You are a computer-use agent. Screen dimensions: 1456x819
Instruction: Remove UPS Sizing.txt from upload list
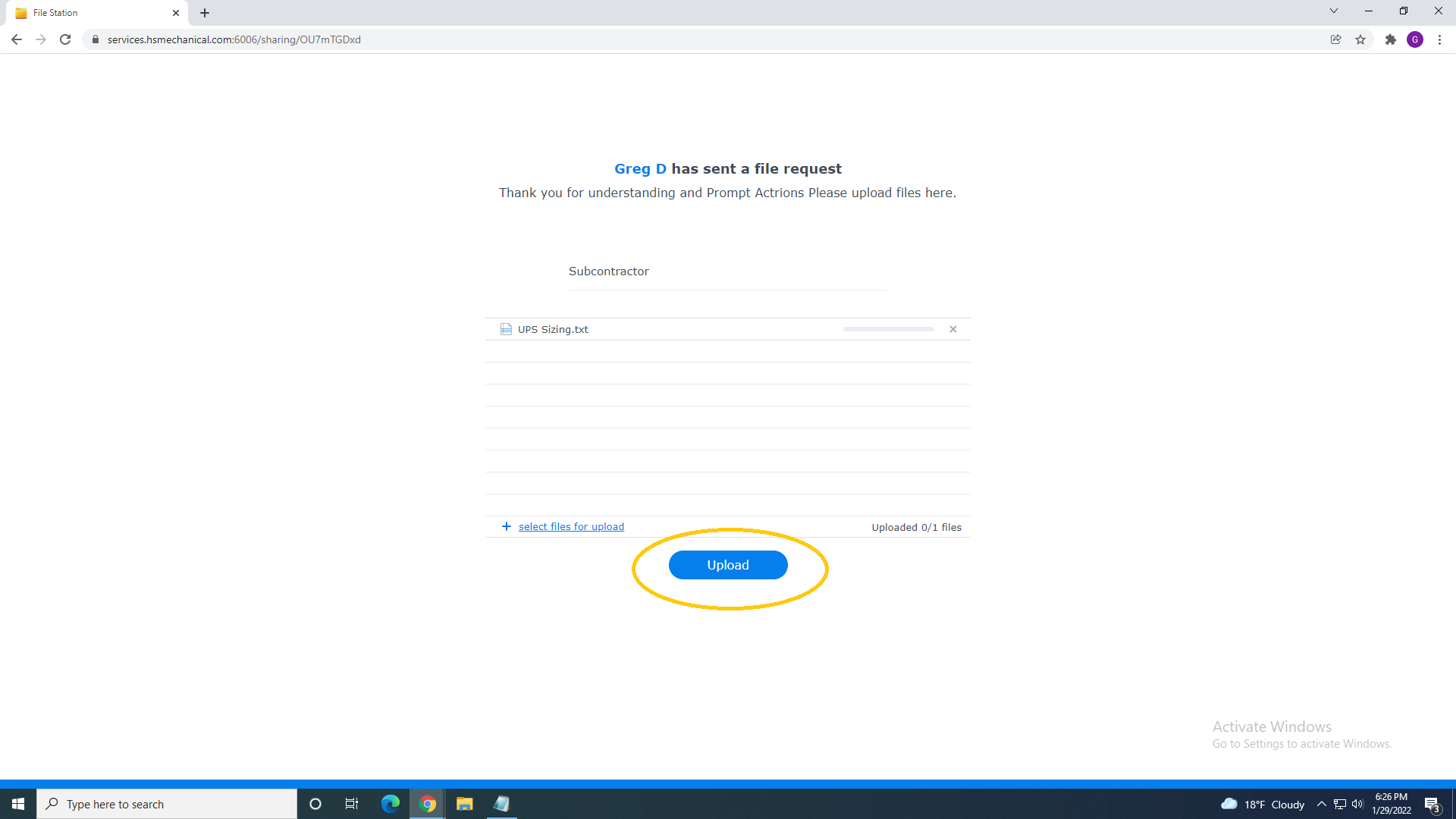pos(953,329)
